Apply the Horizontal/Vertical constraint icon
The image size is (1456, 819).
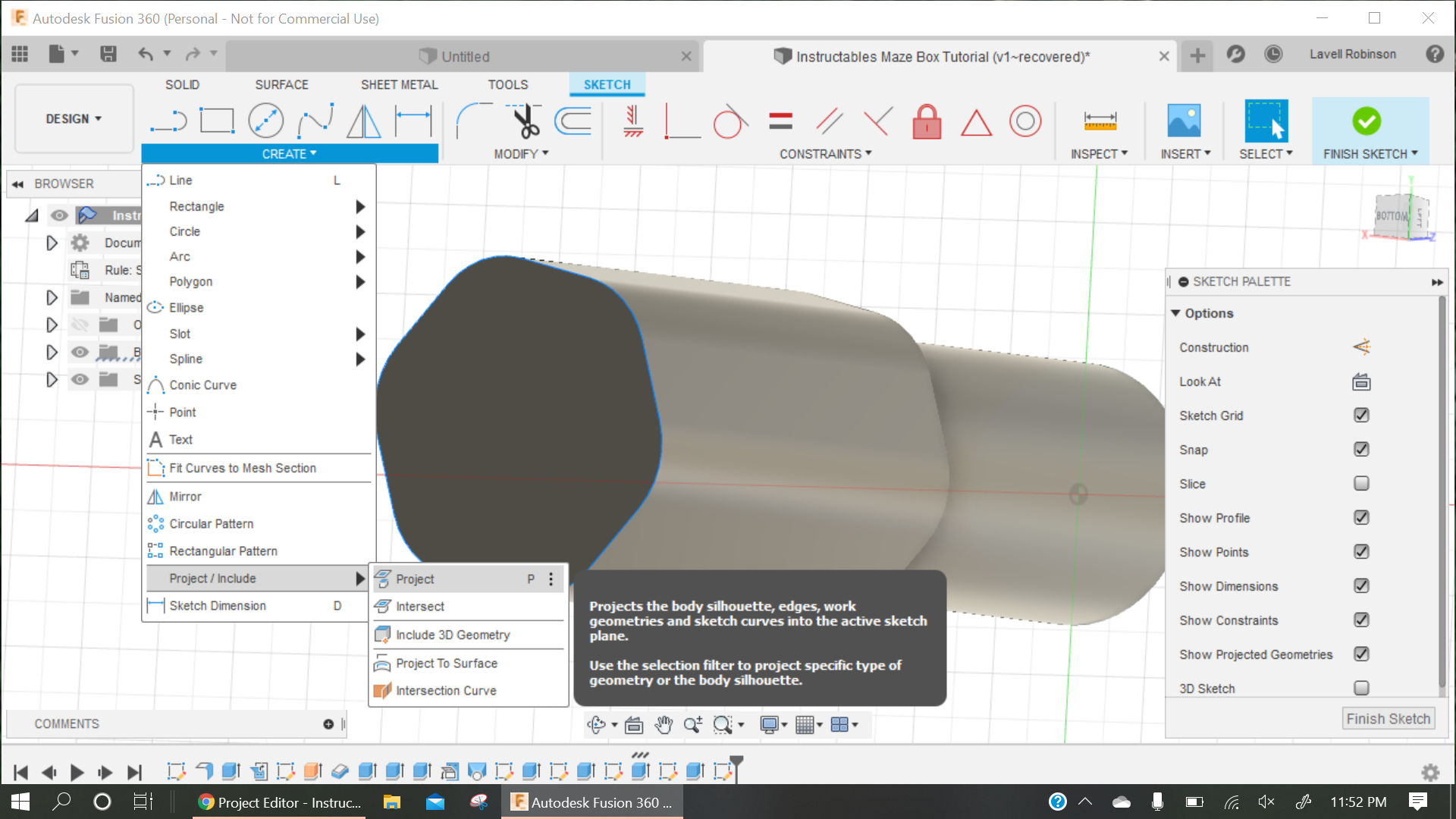633,121
